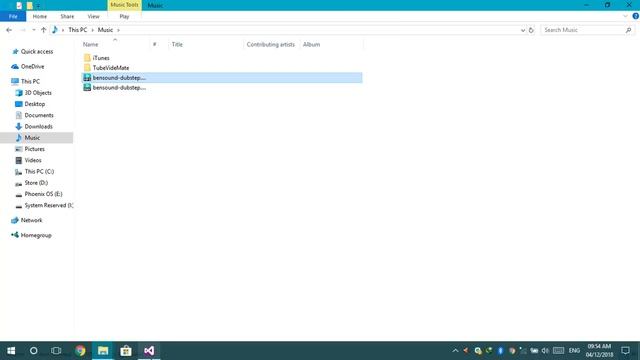Open Help via the question mark icon
Viewport: 640px width, 360px height.
636,16
